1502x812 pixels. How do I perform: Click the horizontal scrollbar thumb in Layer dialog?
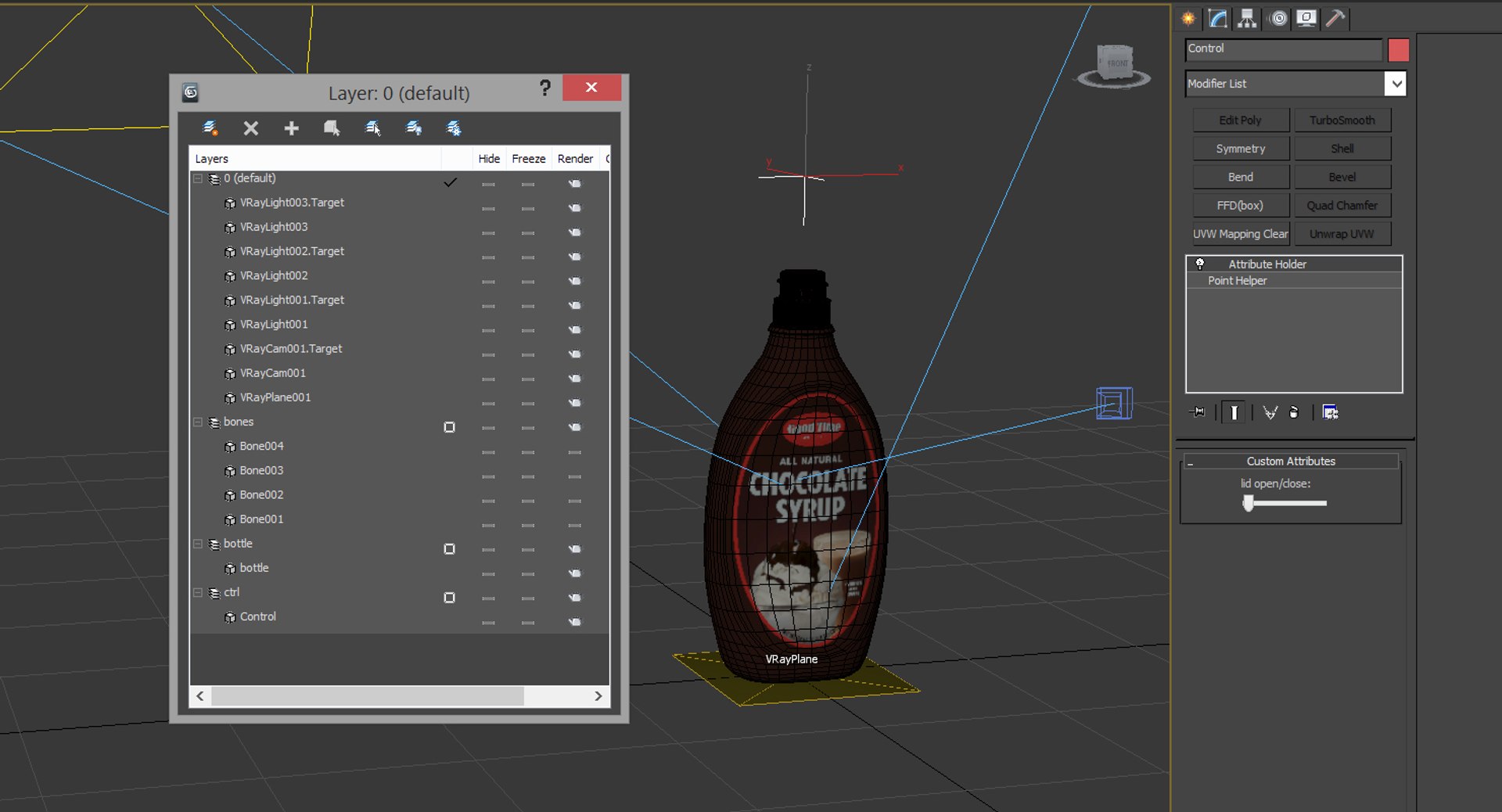click(x=368, y=696)
